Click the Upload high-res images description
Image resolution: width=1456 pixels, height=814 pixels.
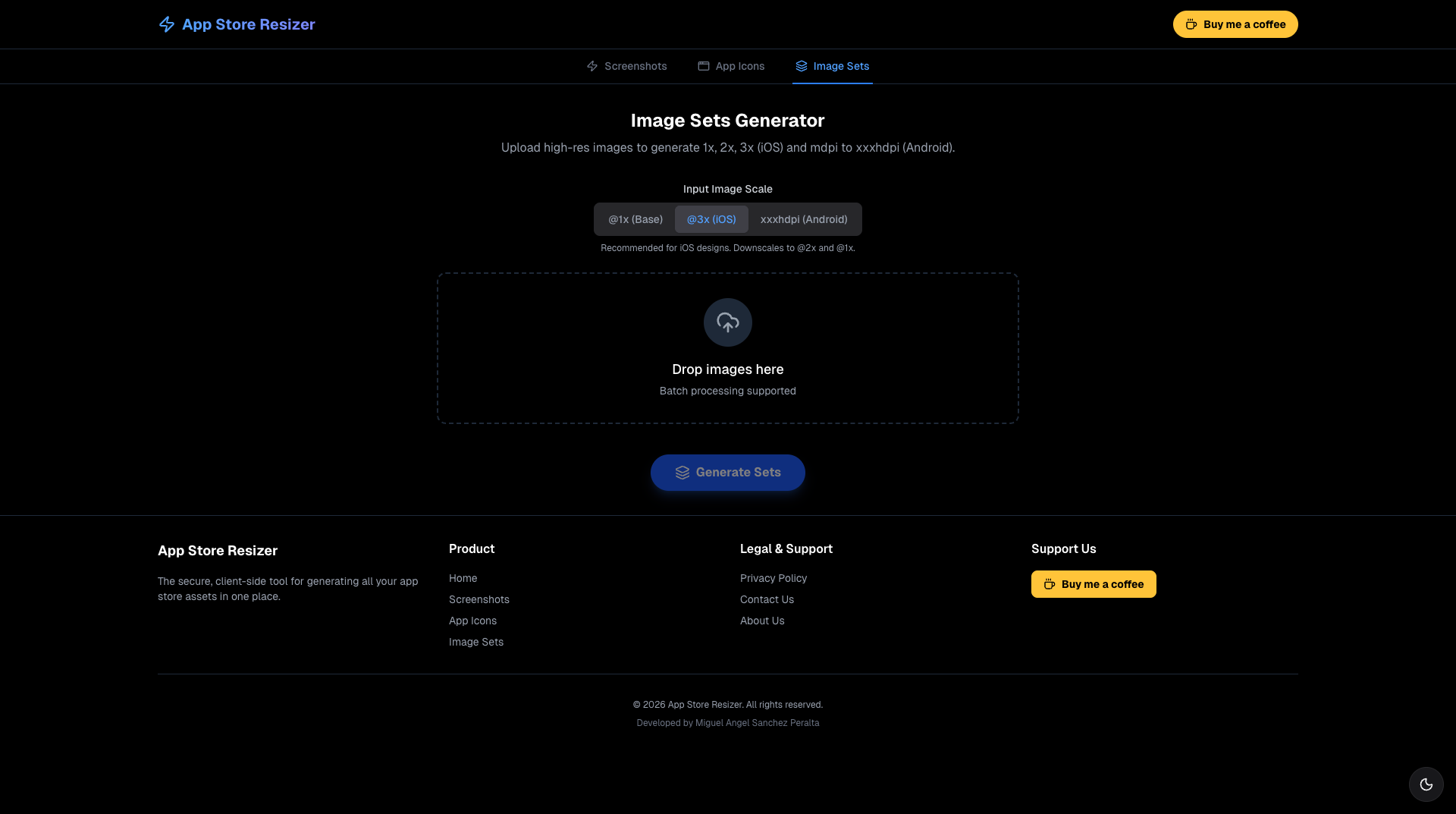pos(728,147)
